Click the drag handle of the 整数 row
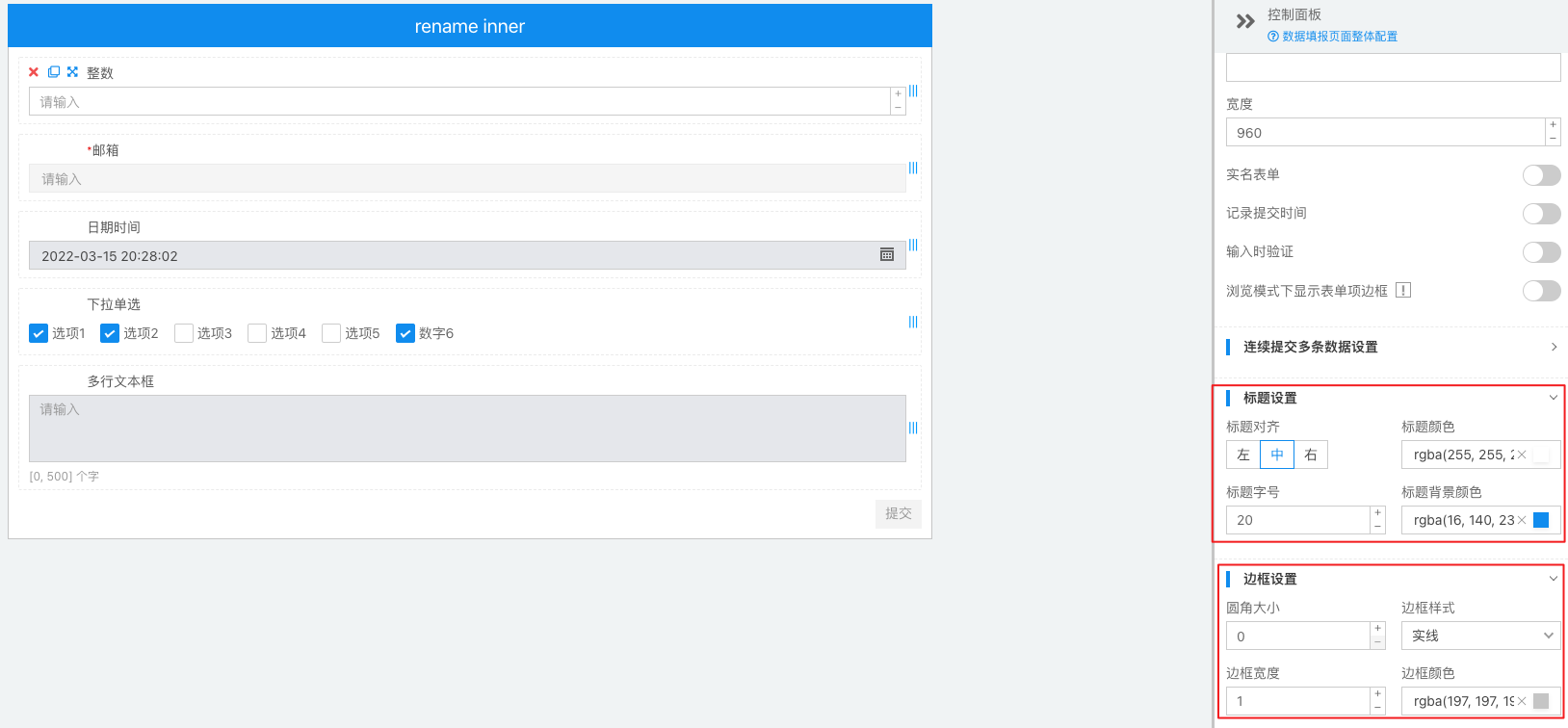This screenshot has height=728, width=1568. 913,91
